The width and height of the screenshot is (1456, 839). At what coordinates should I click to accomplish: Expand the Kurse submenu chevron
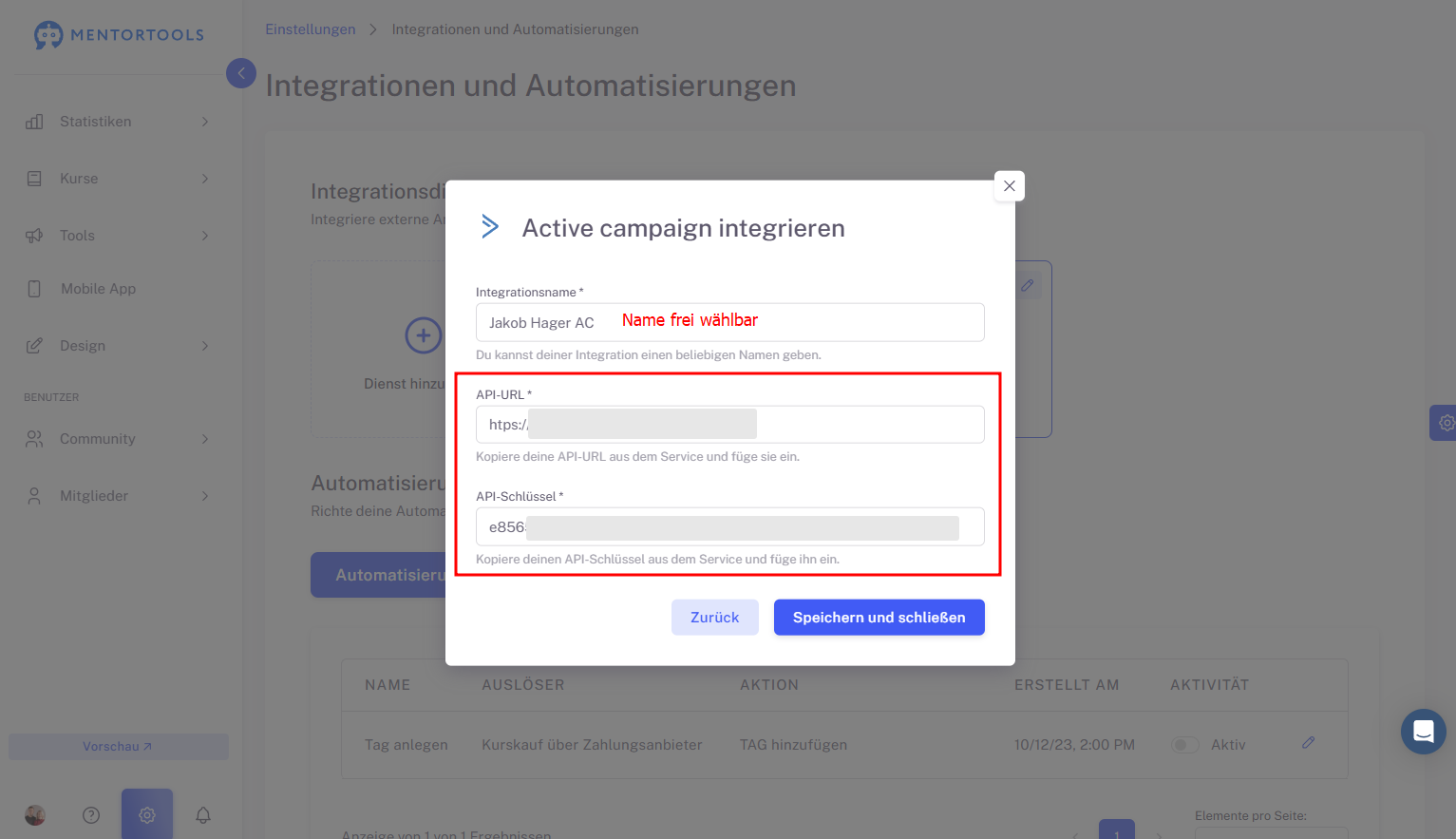tap(205, 179)
